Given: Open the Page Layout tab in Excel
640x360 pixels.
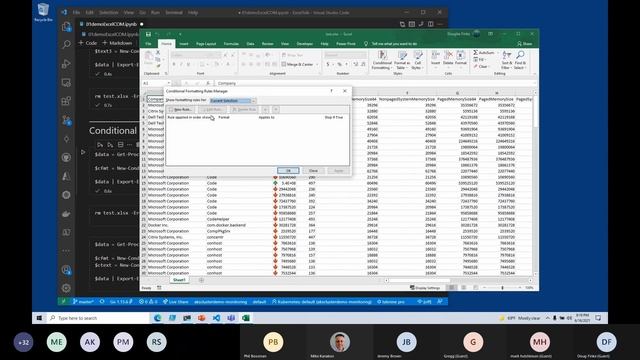Looking at the screenshot, I should click(206, 44).
